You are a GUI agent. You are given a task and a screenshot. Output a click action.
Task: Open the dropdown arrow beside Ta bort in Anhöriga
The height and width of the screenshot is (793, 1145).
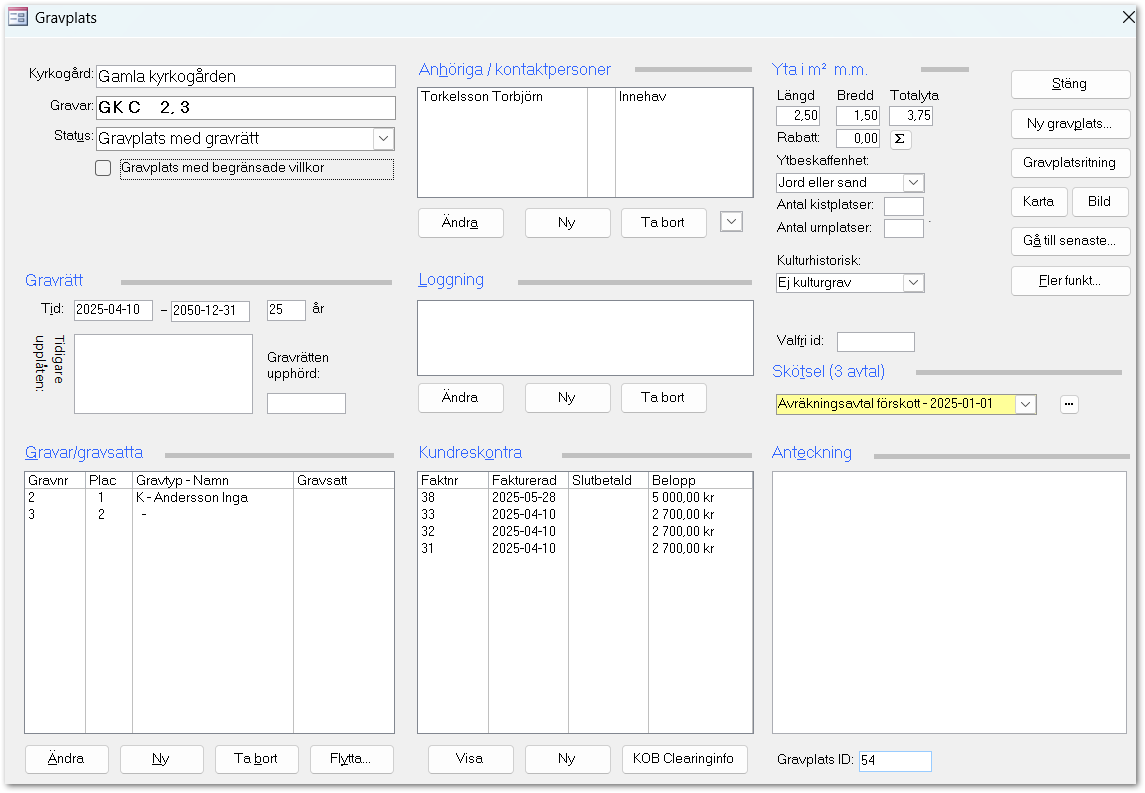pos(731,222)
